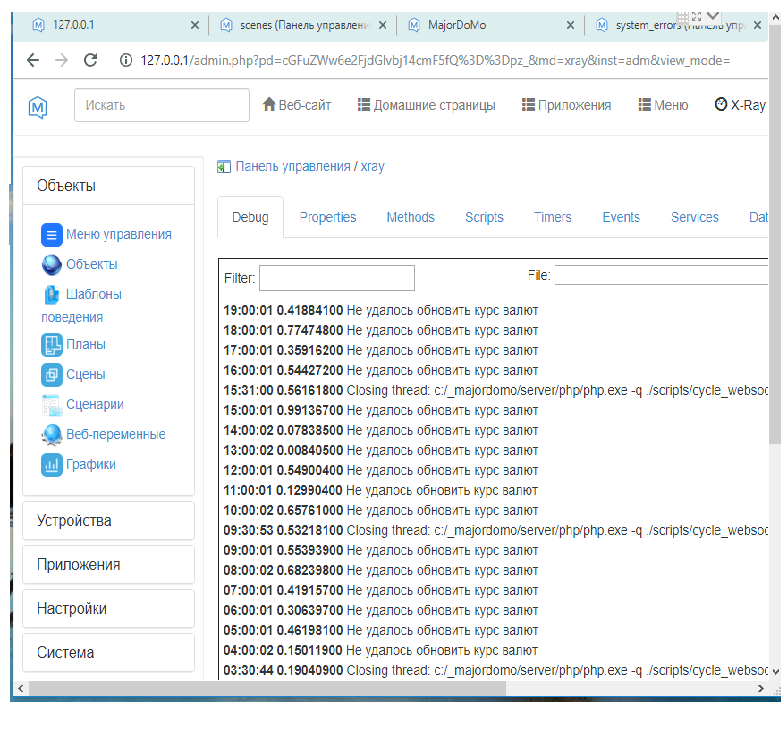
Task: Click the Filter input field
Action: click(x=336, y=278)
